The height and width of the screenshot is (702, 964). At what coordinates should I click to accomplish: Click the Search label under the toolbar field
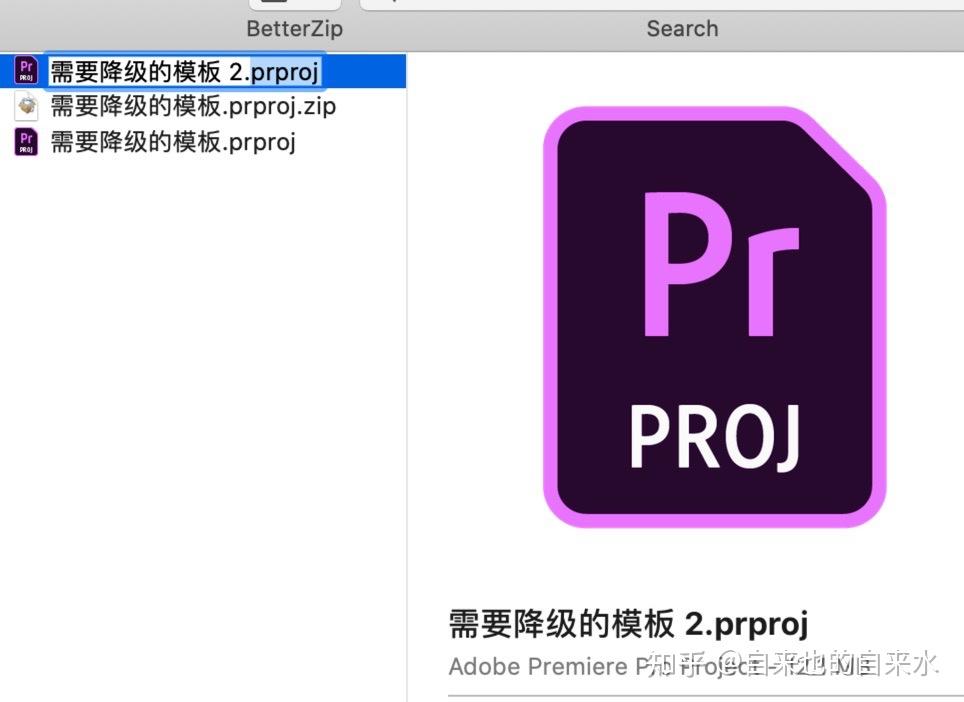tap(682, 29)
